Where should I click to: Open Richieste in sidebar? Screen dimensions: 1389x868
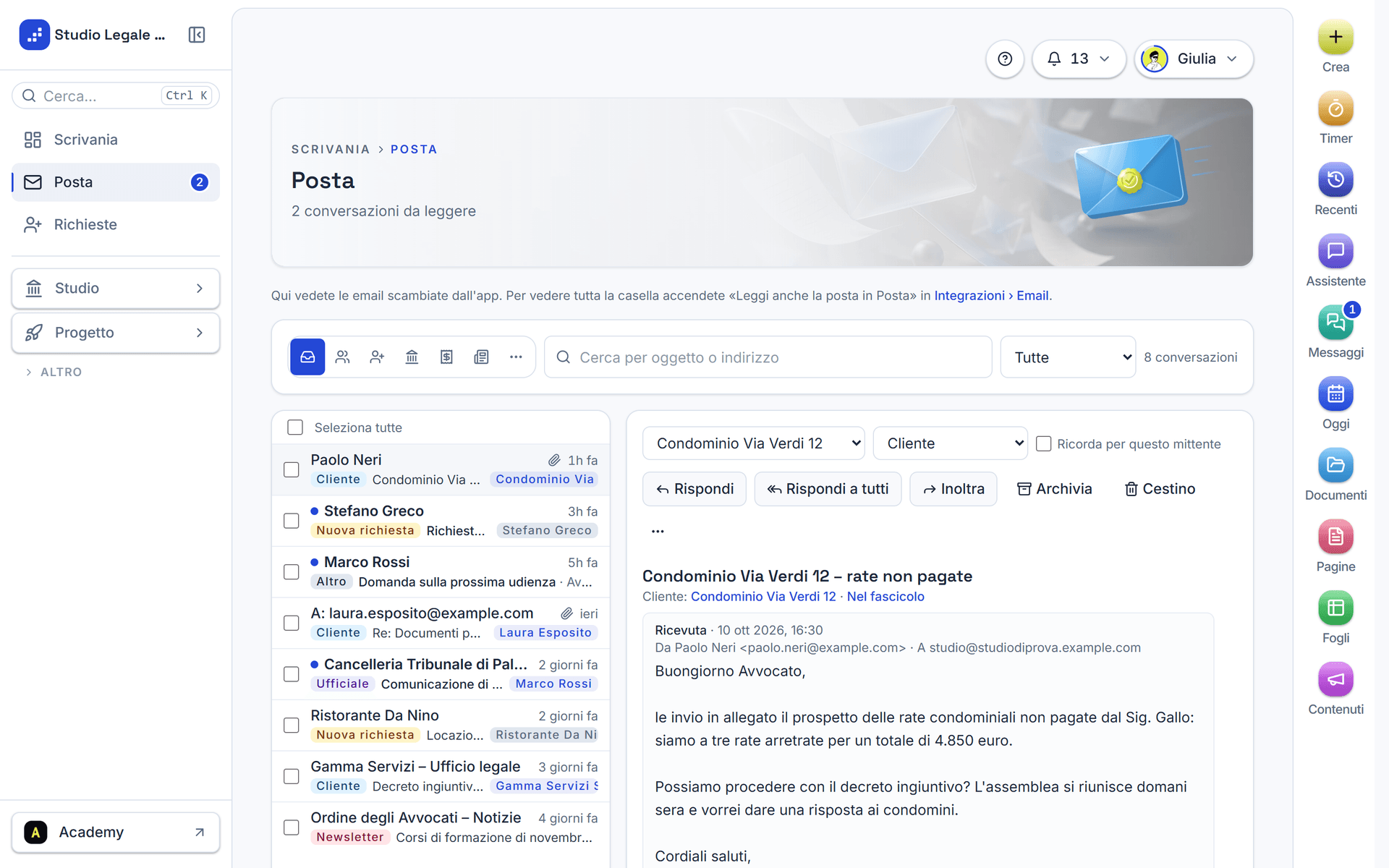point(116,224)
